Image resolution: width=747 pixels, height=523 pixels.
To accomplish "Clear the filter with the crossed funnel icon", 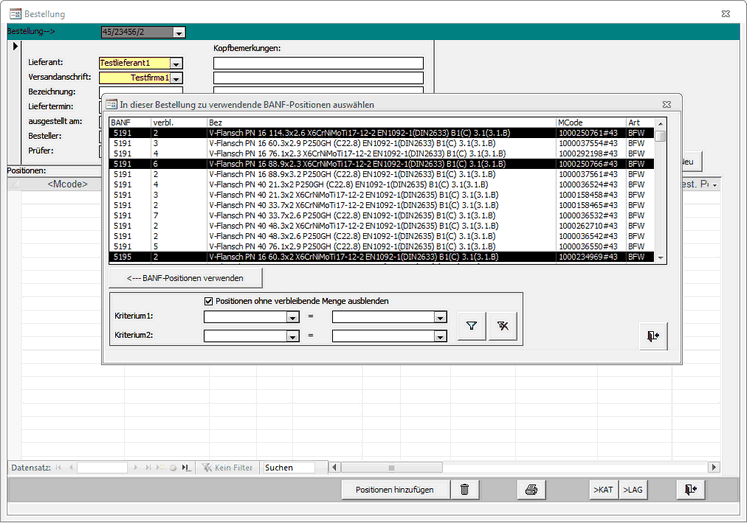I will (503, 327).
